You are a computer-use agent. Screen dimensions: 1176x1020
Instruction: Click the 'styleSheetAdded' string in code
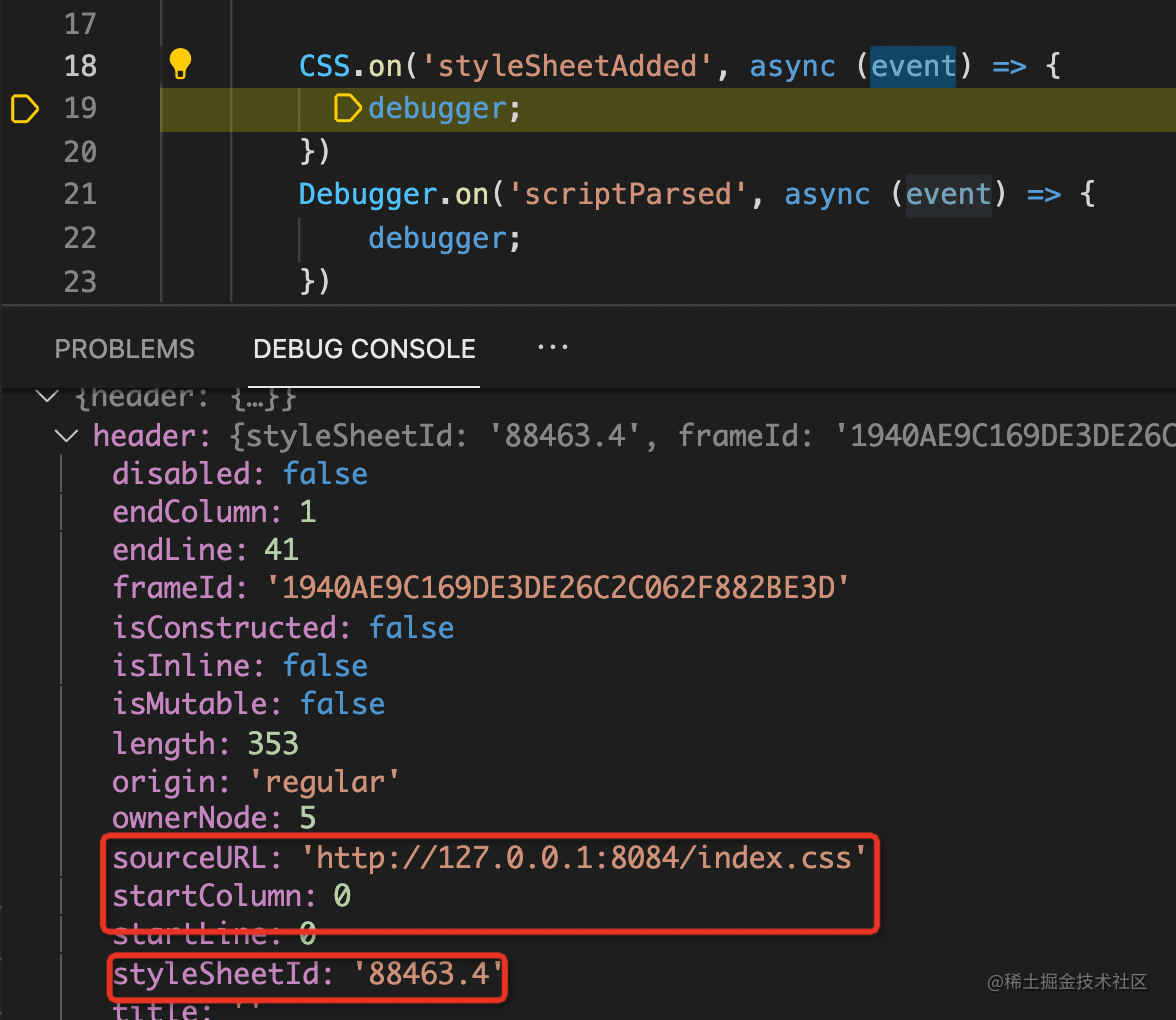click(x=567, y=66)
